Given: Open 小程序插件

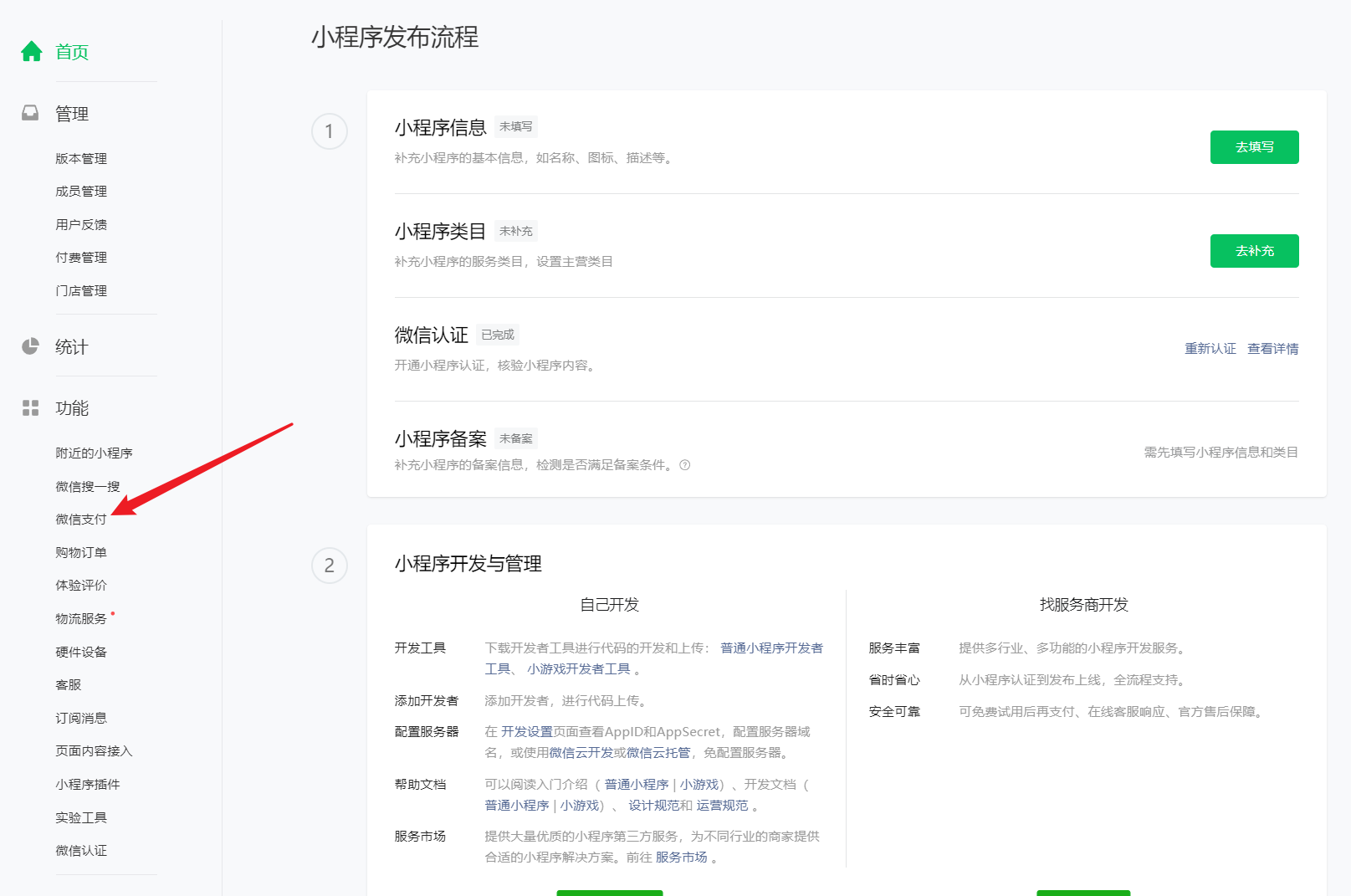Looking at the screenshot, I should (x=88, y=785).
